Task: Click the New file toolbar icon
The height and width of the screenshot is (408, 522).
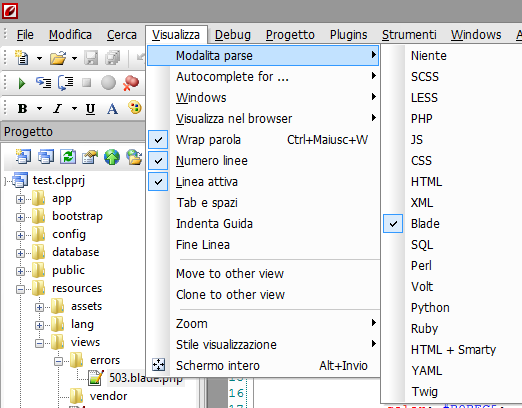Action: tap(22, 58)
